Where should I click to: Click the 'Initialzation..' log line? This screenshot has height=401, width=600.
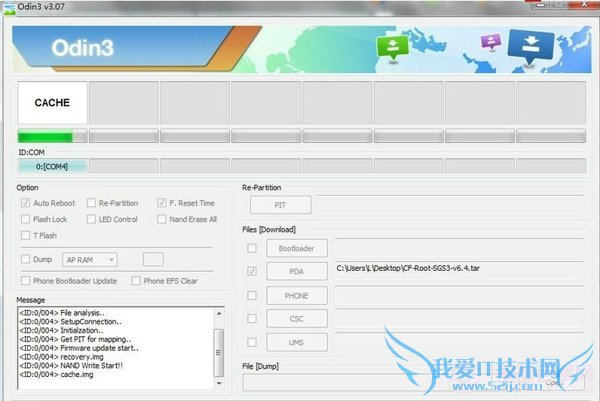61,330
